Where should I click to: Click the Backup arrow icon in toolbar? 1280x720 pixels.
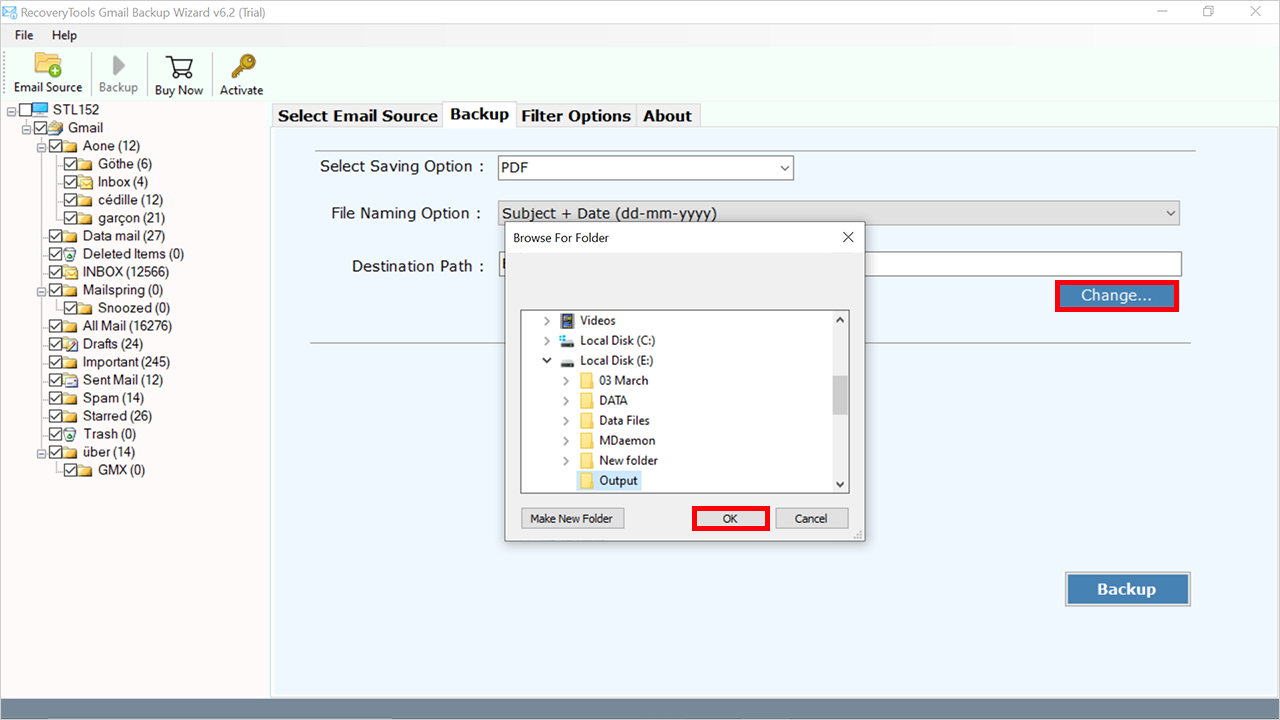(119, 65)
